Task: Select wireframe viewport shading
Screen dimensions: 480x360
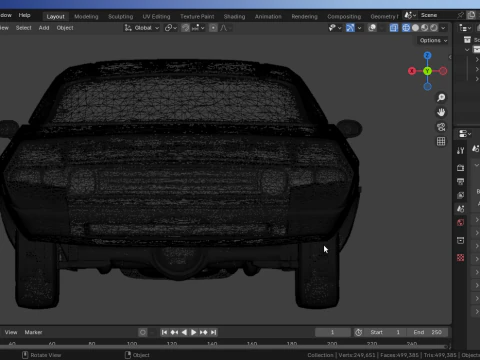Action: tap(406, 28)
